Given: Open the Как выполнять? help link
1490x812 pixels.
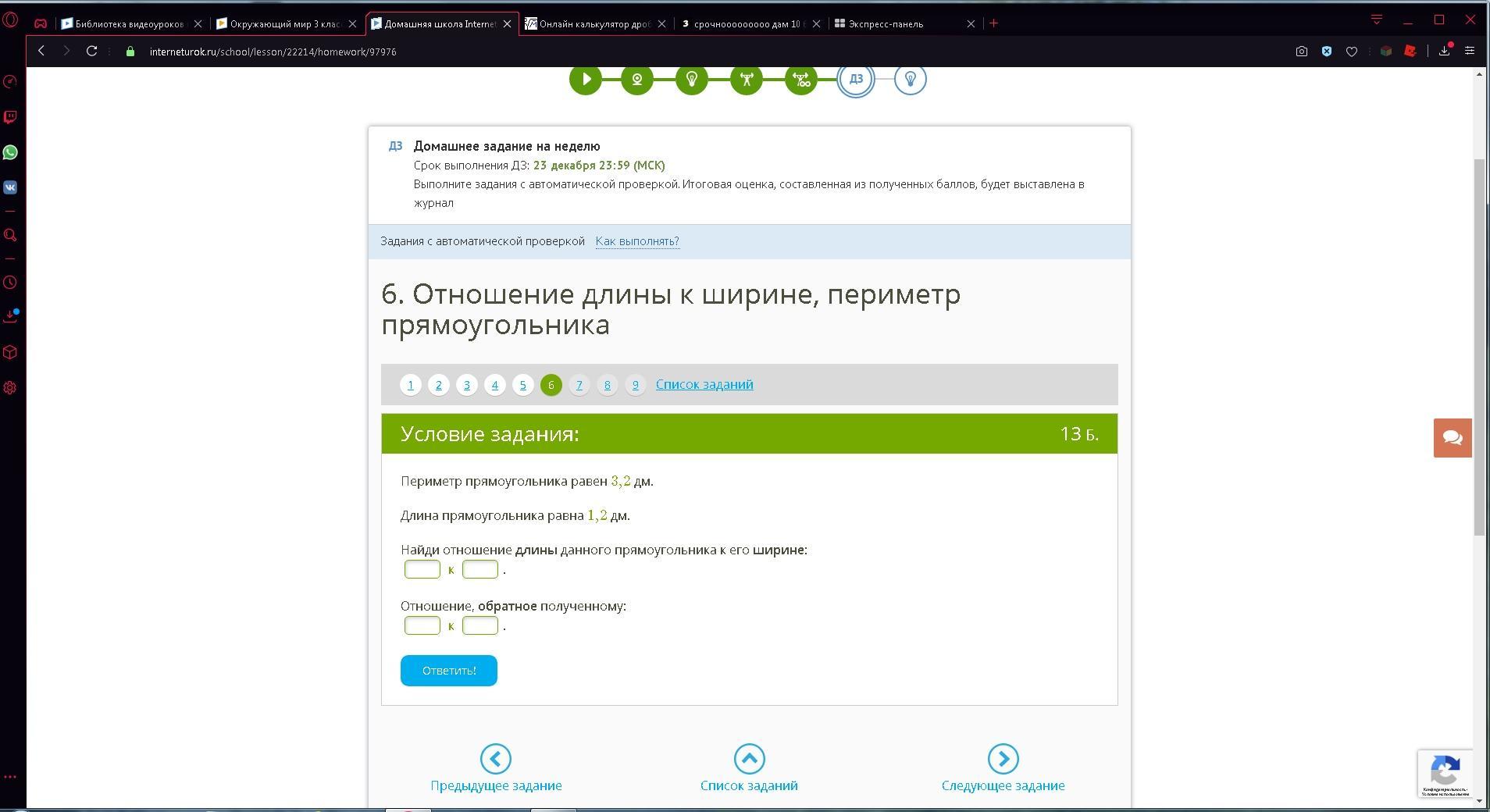Looking at the screenshot, I should click(x=637, y=241).
